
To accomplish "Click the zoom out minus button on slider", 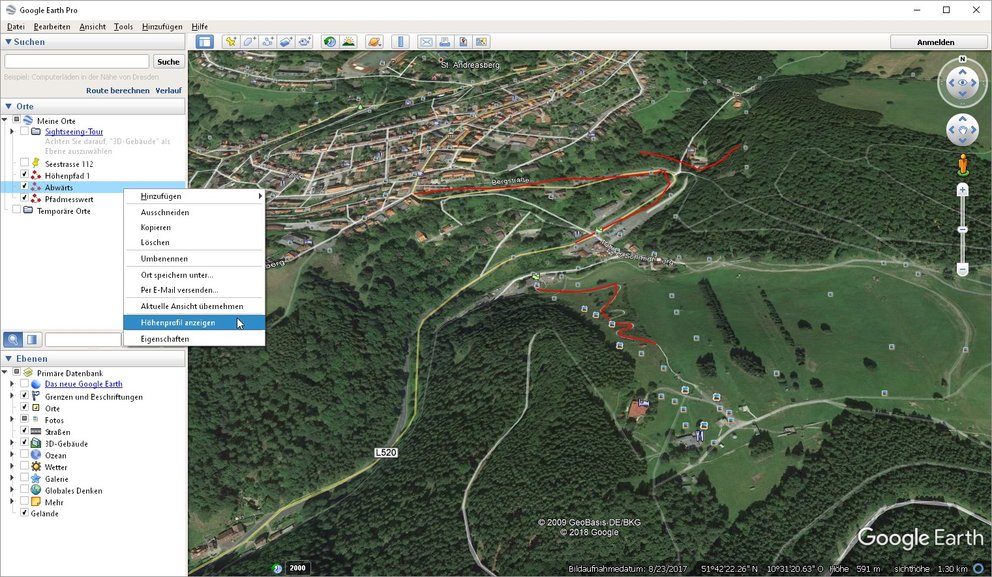I will click(962, 270).
